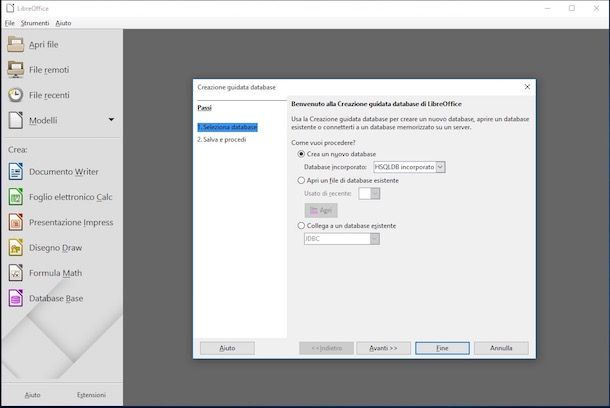Click the 'File recenti' label
The width and height of the screenshot is (610, 408).
49,95
